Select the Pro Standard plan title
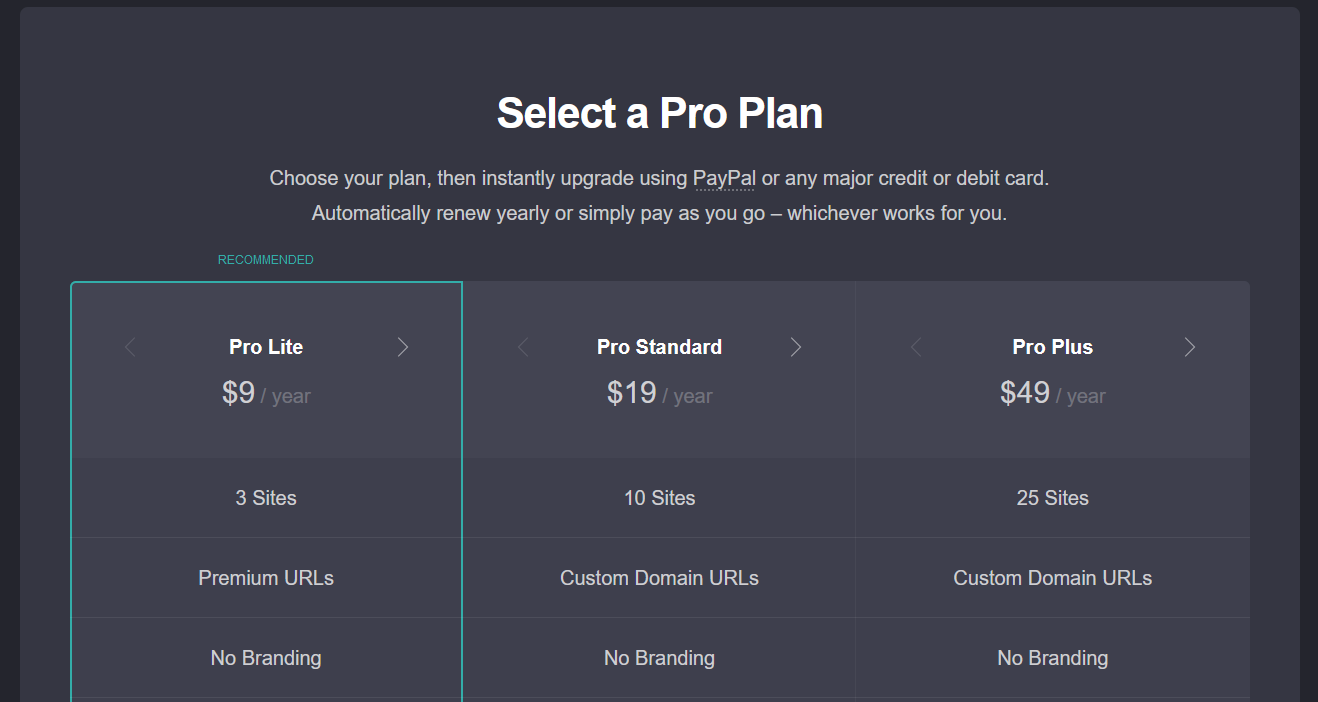This screenshot has height=702, width=1318. [x=659, y=347]
